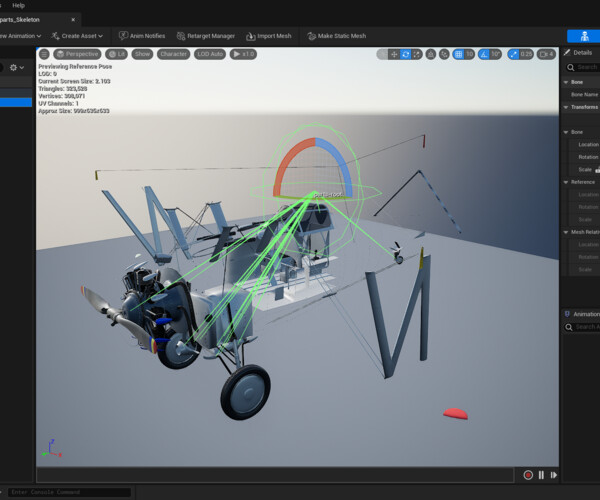The width and height of the screenshot is (600, 500).
Task: Open rotation snap angle 10° value
Action: coord(496,54)
